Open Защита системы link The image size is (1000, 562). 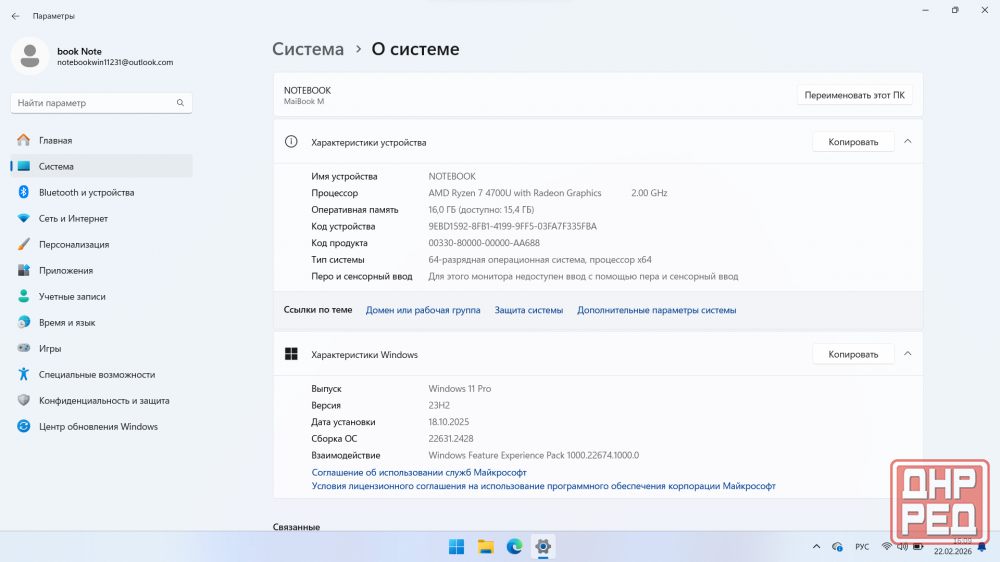click(x=528, y=310)
